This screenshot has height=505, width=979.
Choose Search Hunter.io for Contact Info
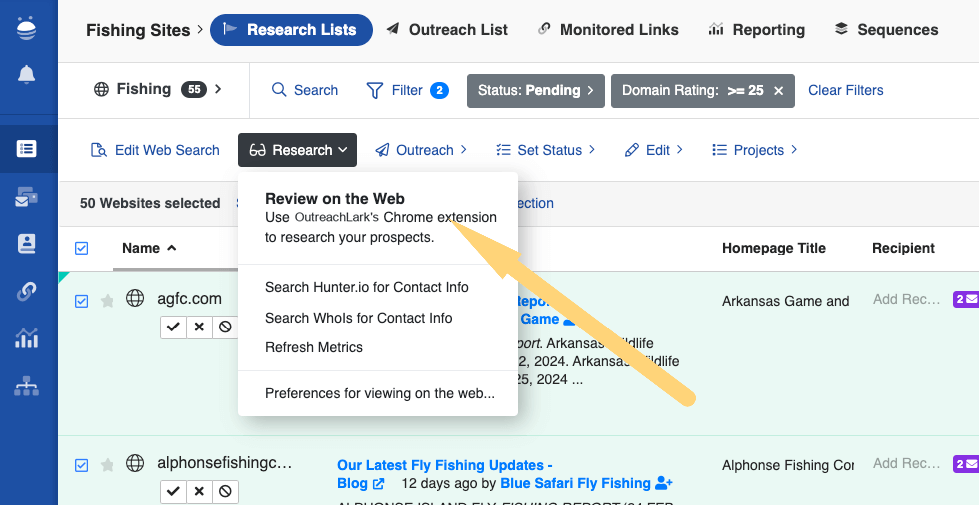click(367, 287)
